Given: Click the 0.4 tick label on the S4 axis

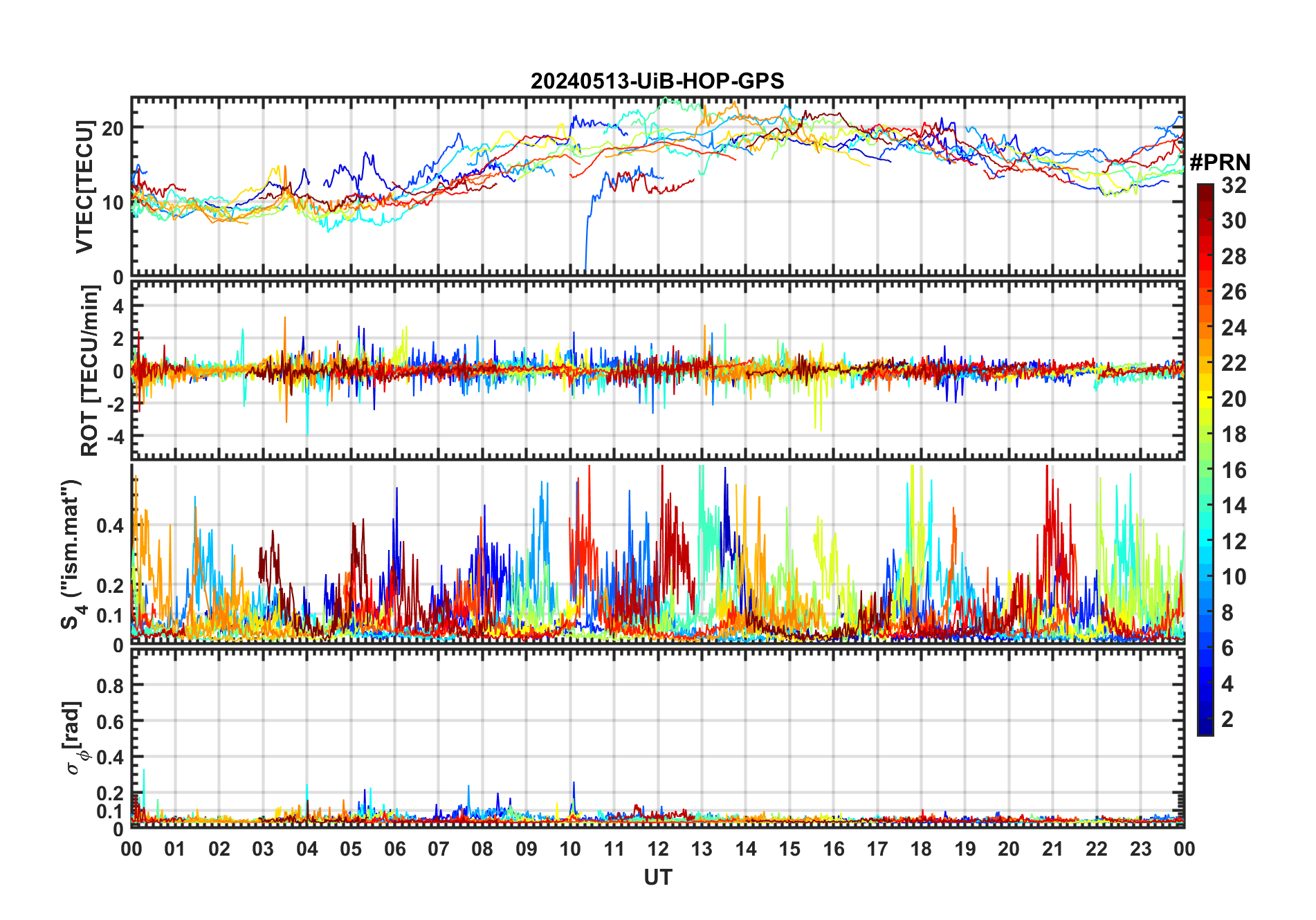Looking at the screenshot, I should [x=111, y=526].
